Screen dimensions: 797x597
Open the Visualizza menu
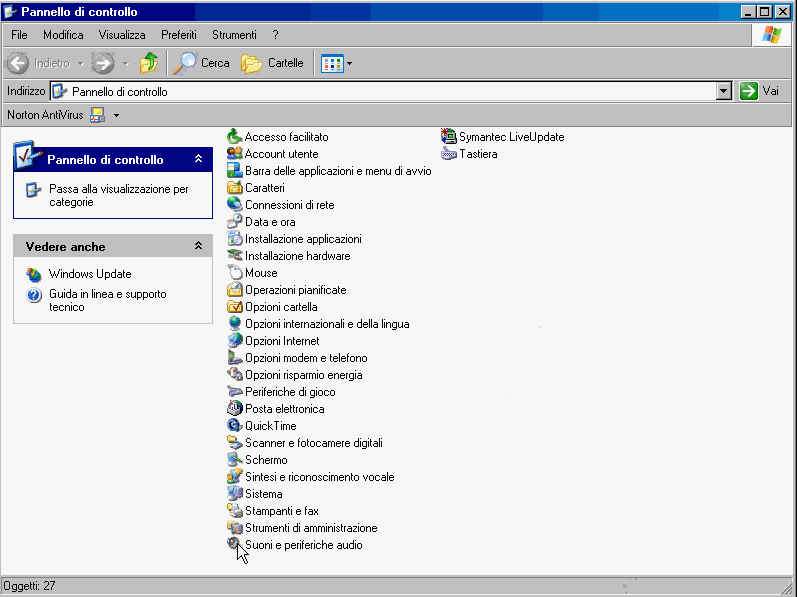[122, 35]
